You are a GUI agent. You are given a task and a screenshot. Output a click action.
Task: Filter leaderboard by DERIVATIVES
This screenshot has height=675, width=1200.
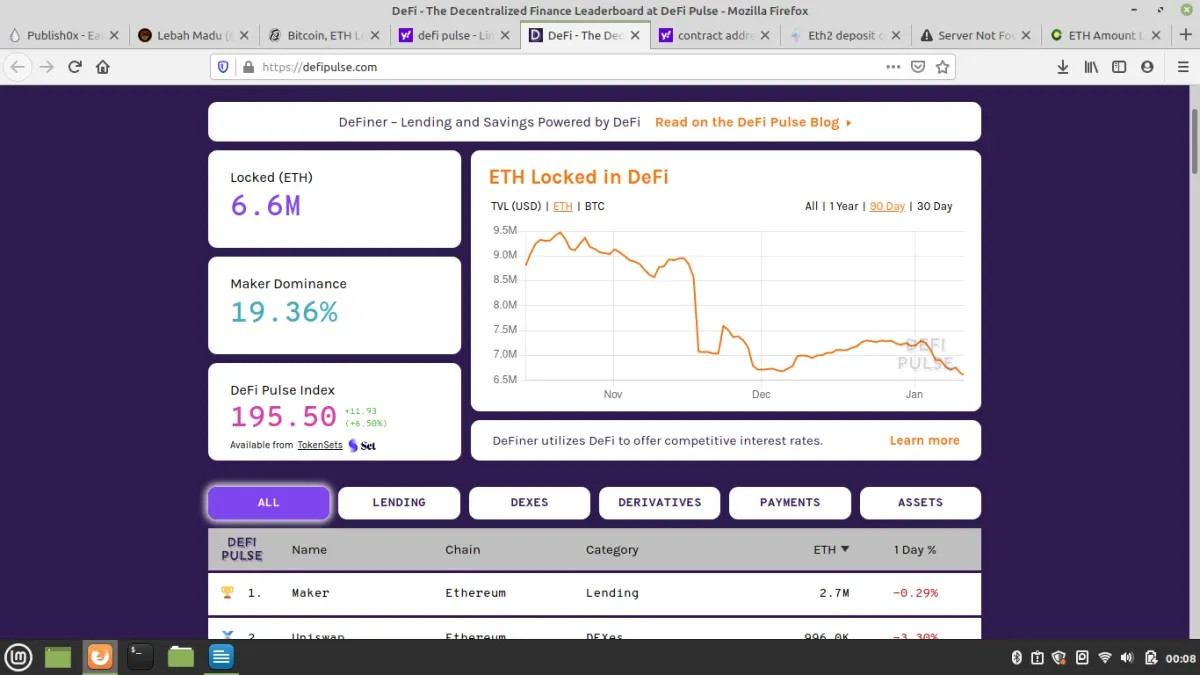[660, 503]
